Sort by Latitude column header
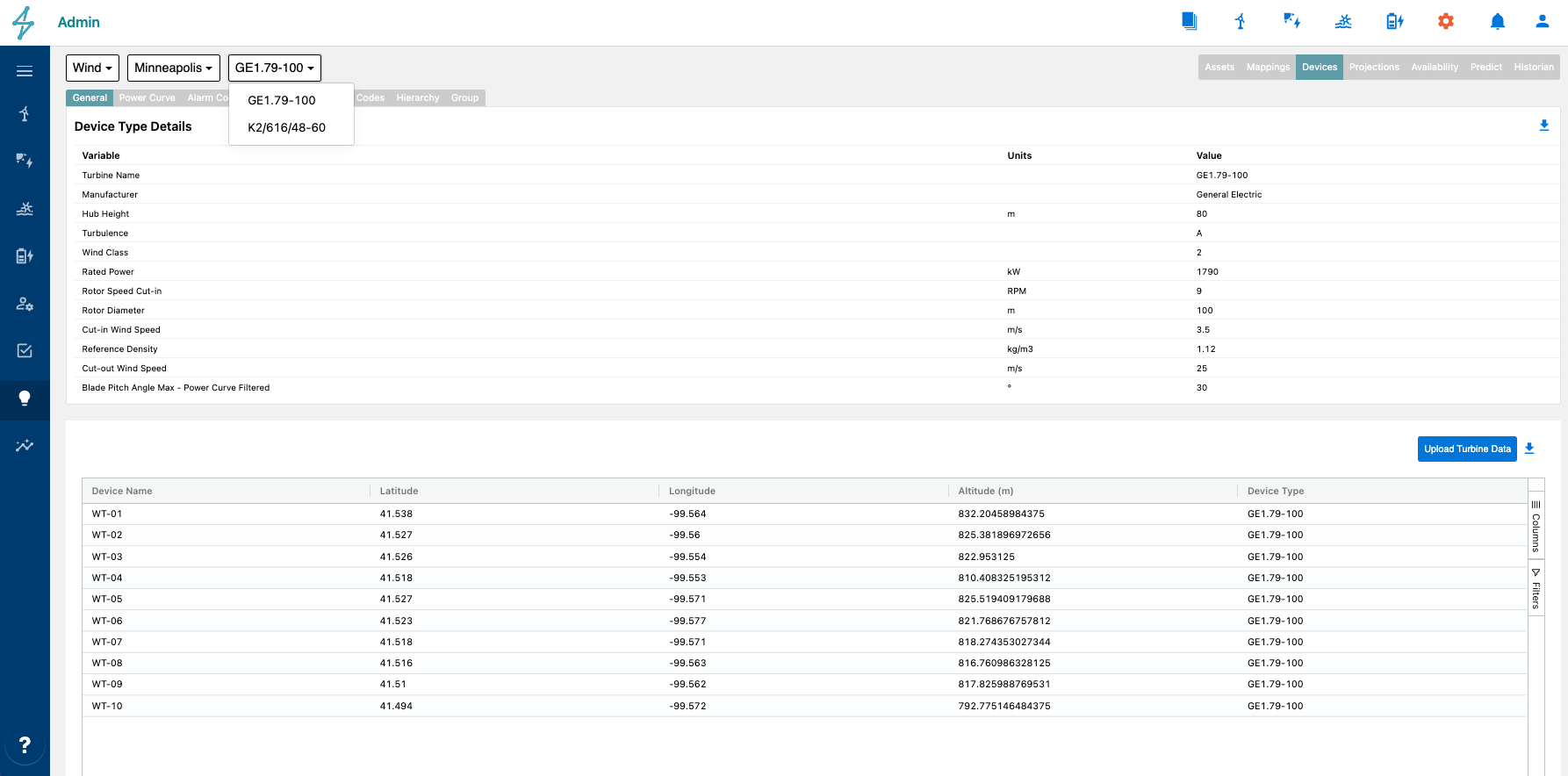Image resolution: width=1568 pixels, height=776 pixels. [514, 491]
